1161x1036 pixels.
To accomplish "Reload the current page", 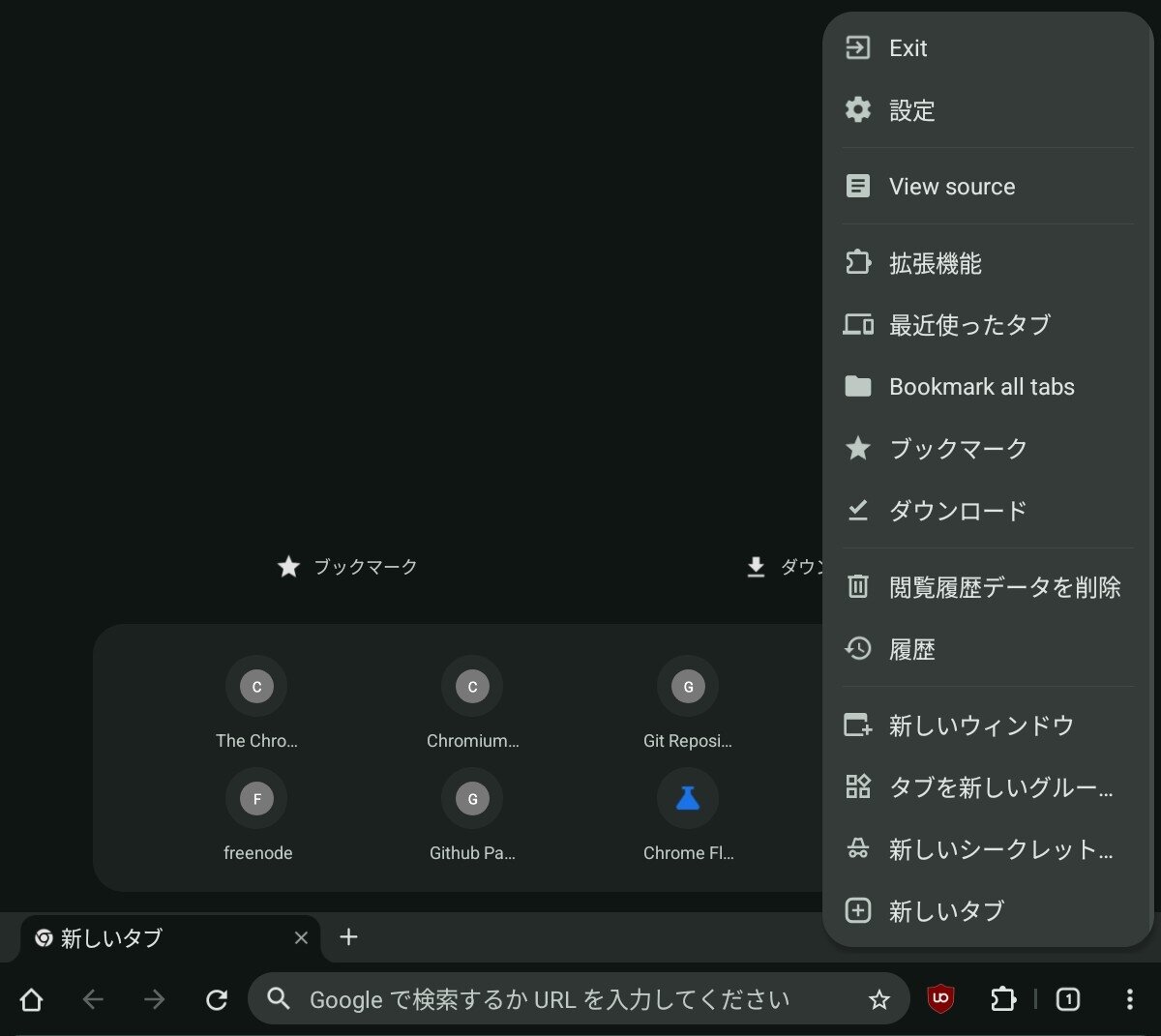I will click(x=217, y=999).
